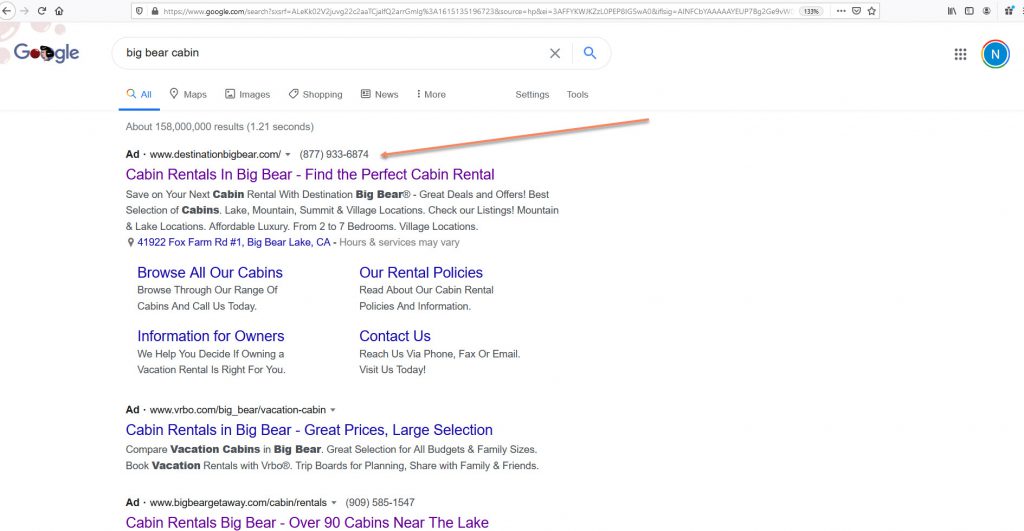Click the phone number (877) 933-6874
The height and width of the screenshot is (531, 1024).
coord(334,154)
